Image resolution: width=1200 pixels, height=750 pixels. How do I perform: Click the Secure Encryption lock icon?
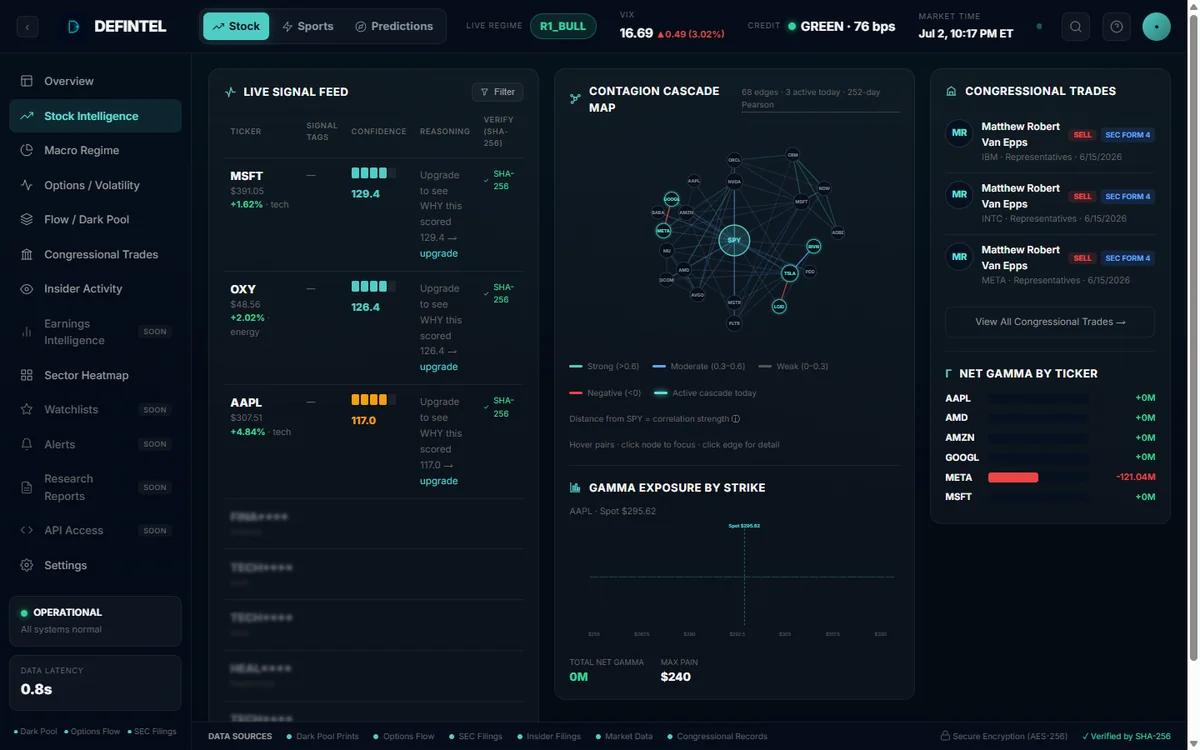pos(945,736)
